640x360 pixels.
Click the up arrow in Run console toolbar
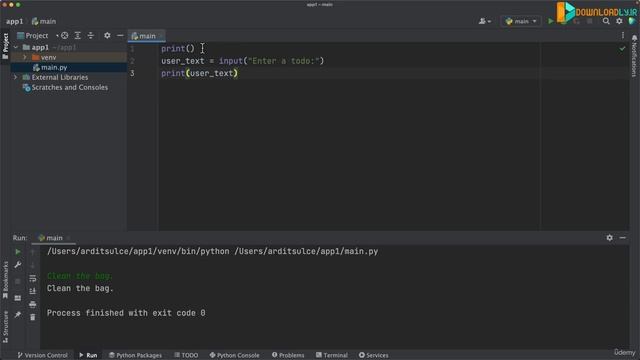coord(33,252)
